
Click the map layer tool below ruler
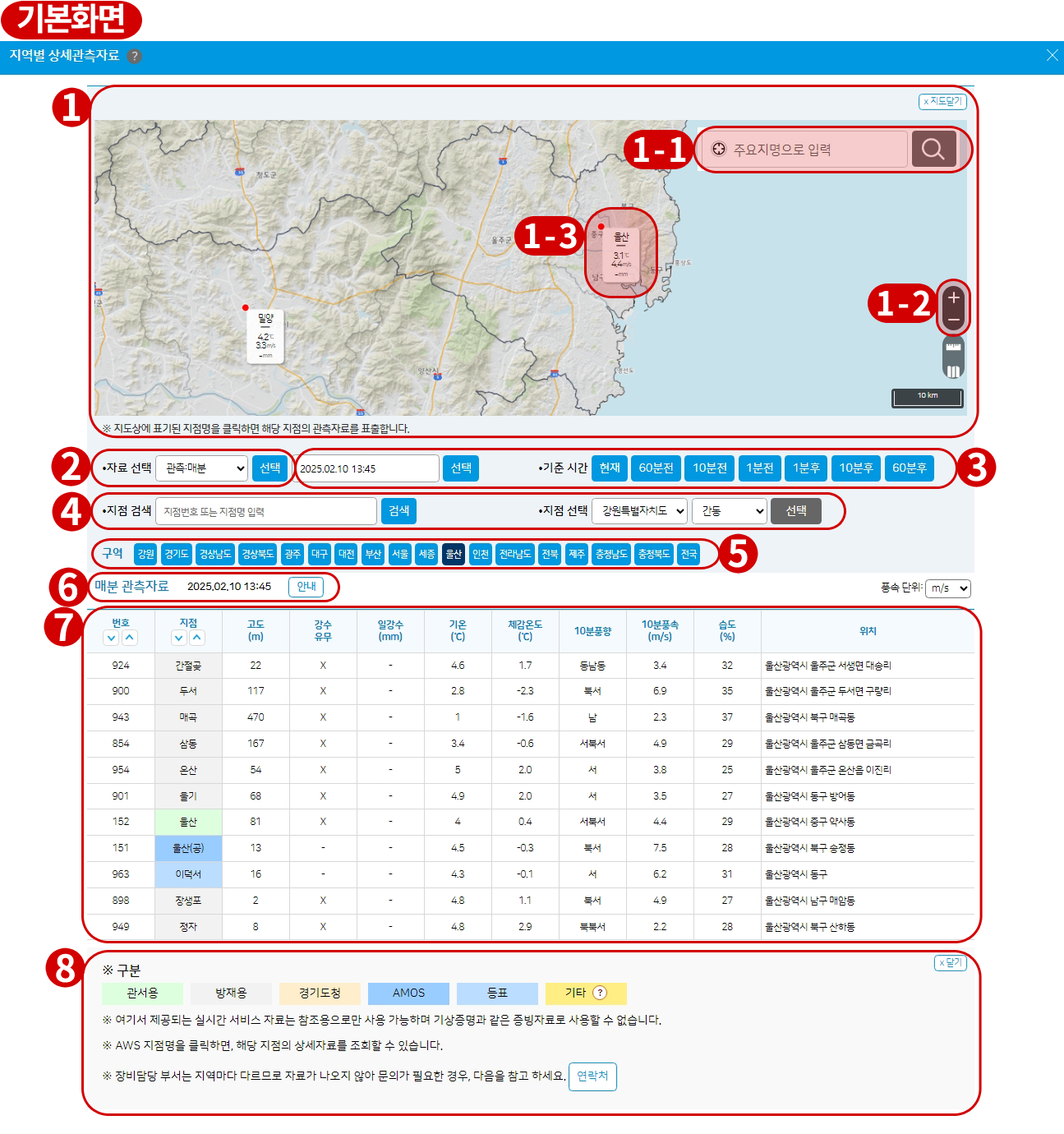pyautogui.click(x=953, y=371)
